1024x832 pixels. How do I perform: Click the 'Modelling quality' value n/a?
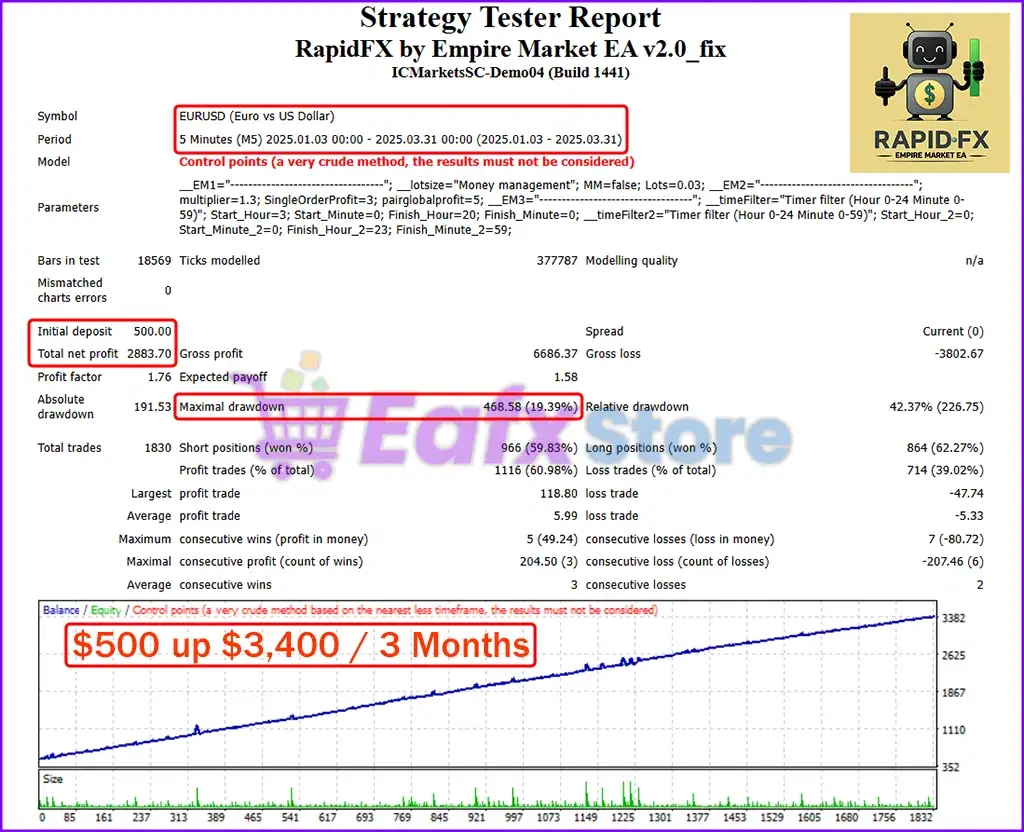(974, 261)
